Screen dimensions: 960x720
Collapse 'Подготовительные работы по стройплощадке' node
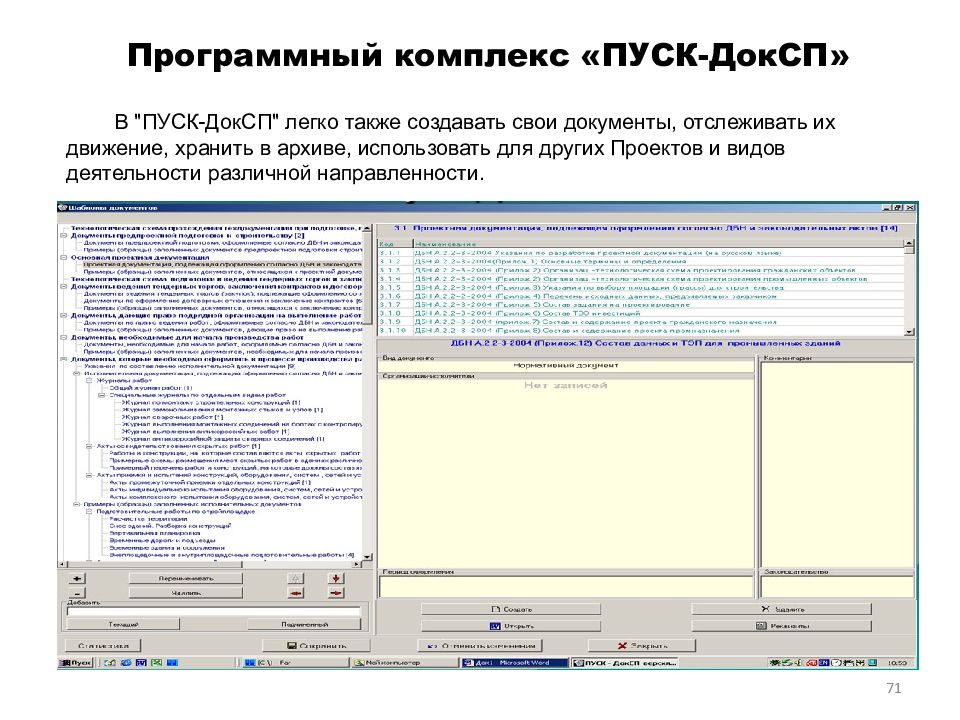[x=89, y=511]
